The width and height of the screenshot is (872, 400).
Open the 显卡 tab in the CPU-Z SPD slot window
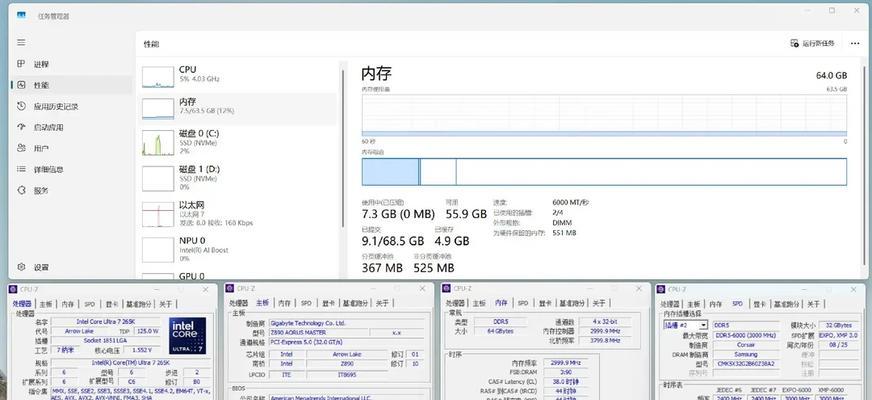(759, 304)
